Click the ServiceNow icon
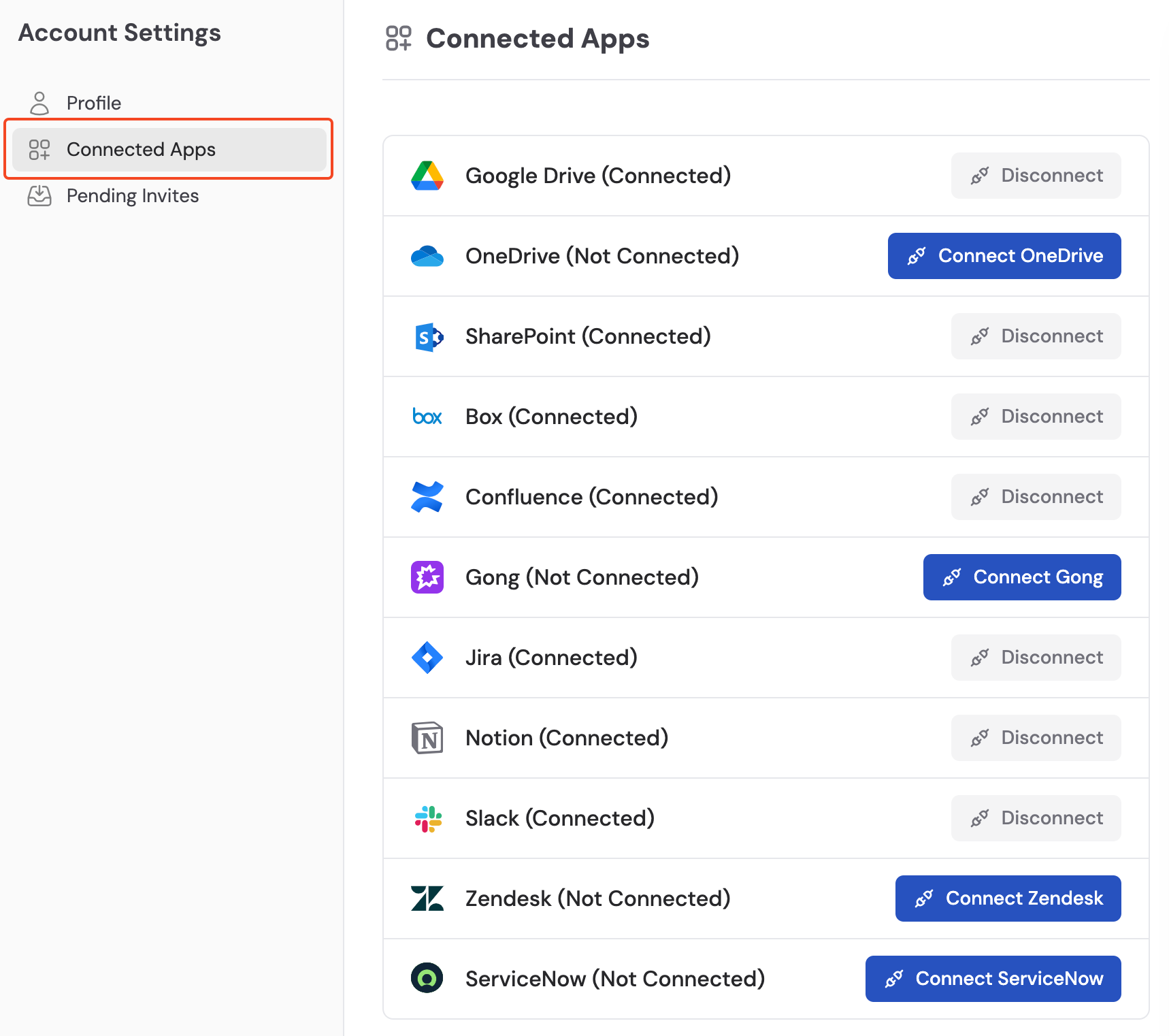The height and width of the screenshot is (1036, 1169). pos(427,979)
